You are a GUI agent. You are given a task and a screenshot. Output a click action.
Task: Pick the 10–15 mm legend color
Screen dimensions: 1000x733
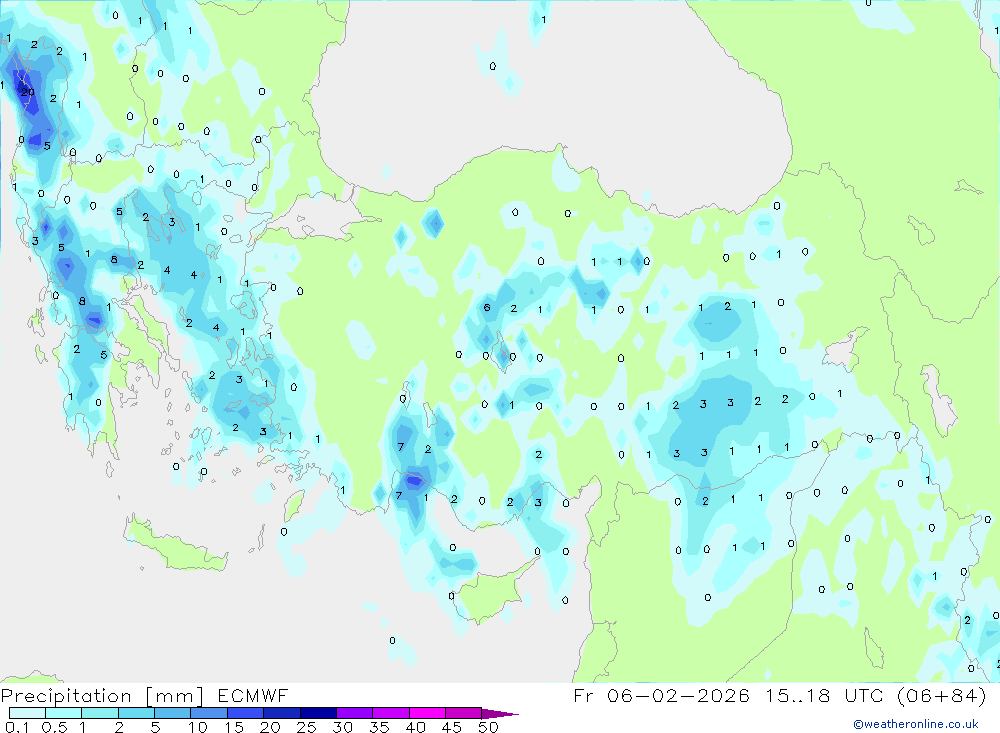pos(209,713)
